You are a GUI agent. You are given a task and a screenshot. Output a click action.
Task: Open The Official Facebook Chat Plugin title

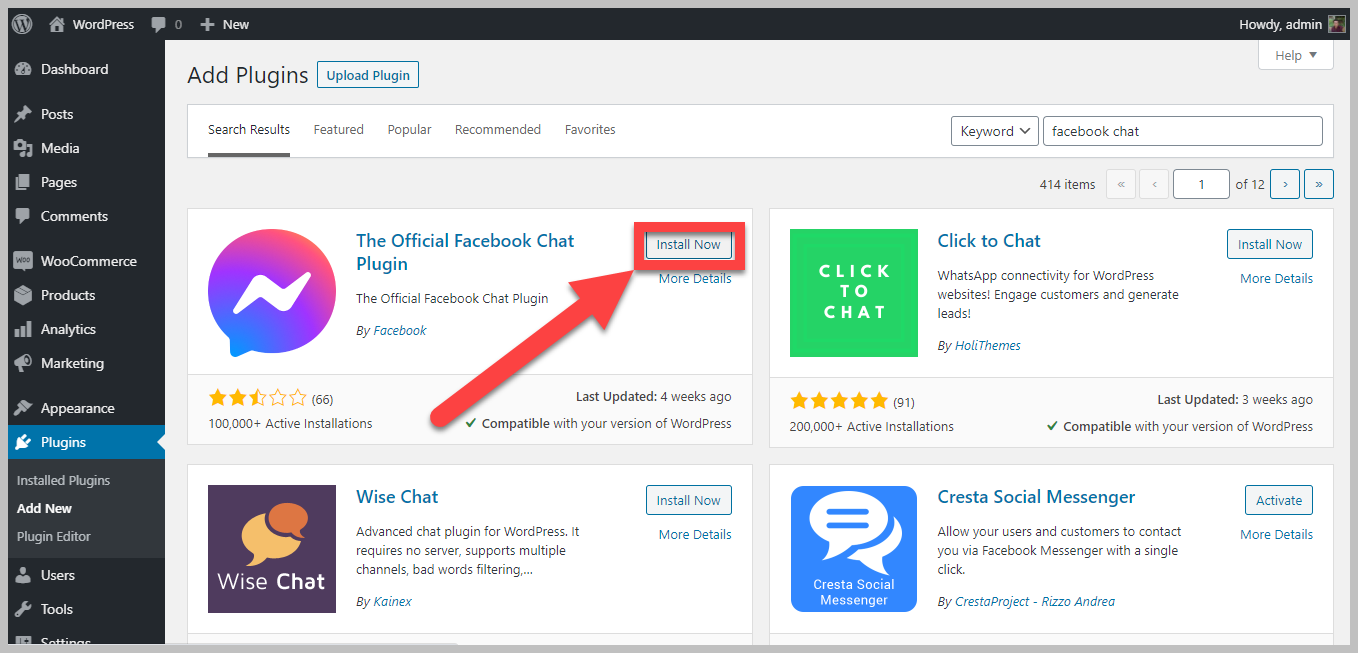(465, 252)
